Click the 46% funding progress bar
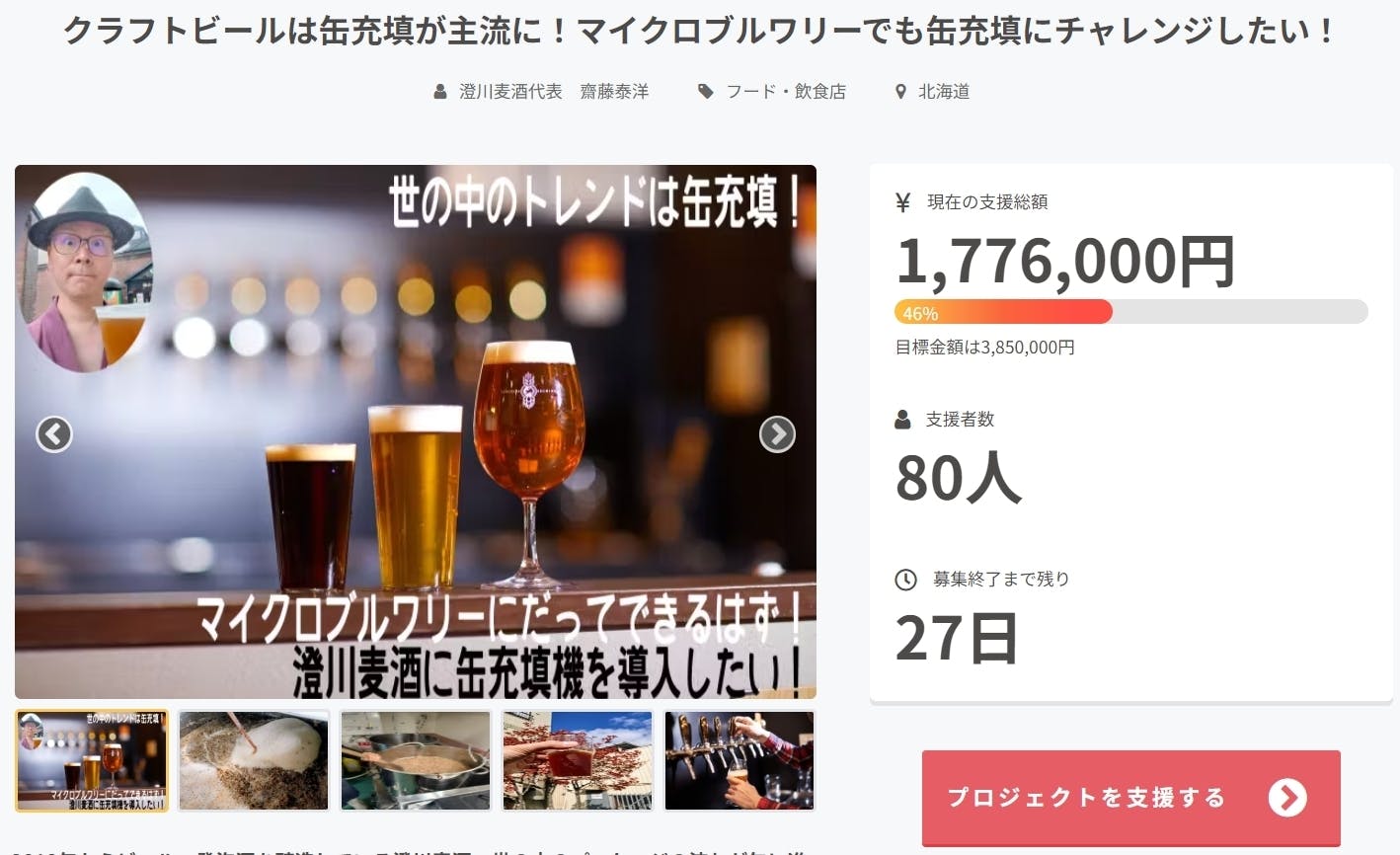Viewport: 1400px width, 855px height. coord(1131,312)
